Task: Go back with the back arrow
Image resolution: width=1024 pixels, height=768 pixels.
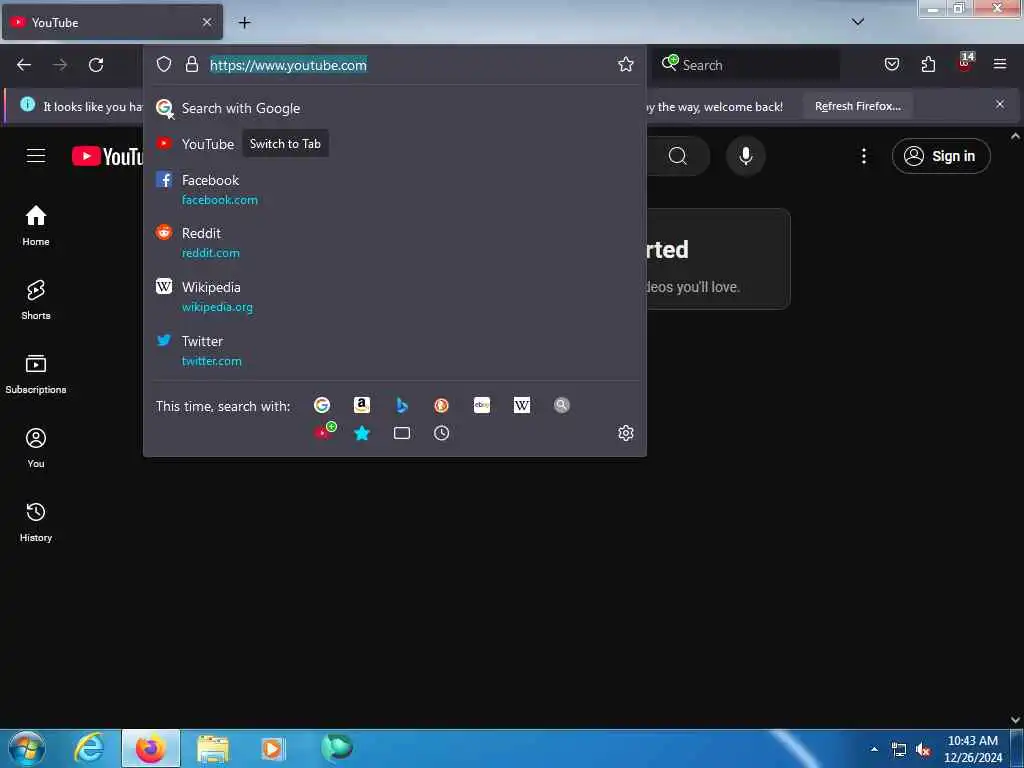Action: 24,65
